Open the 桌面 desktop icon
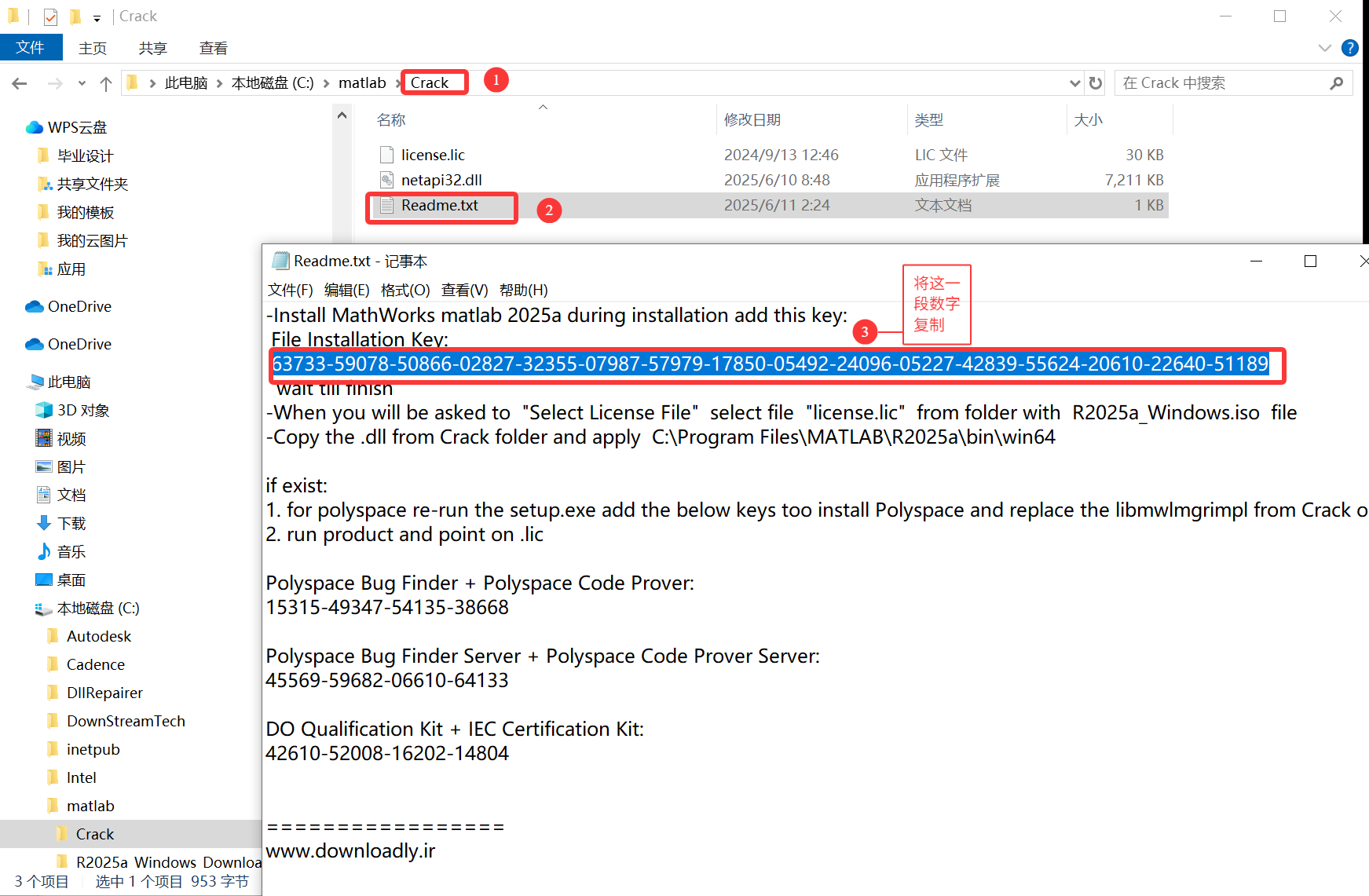Screen dimensions: 1369x896 click(x=44, y=580)
